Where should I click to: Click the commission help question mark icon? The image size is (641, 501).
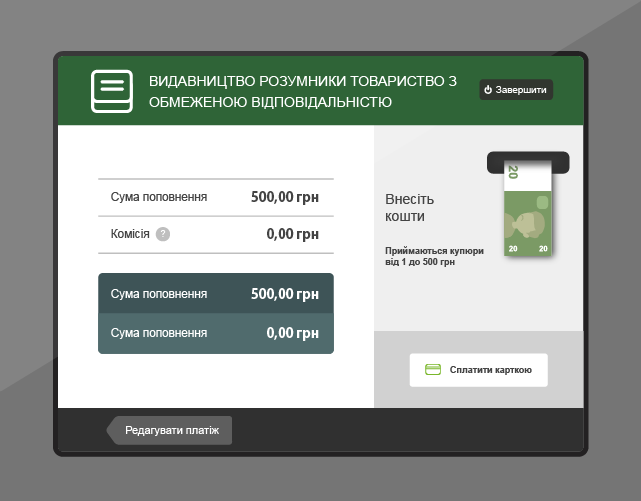coord(163,234)
